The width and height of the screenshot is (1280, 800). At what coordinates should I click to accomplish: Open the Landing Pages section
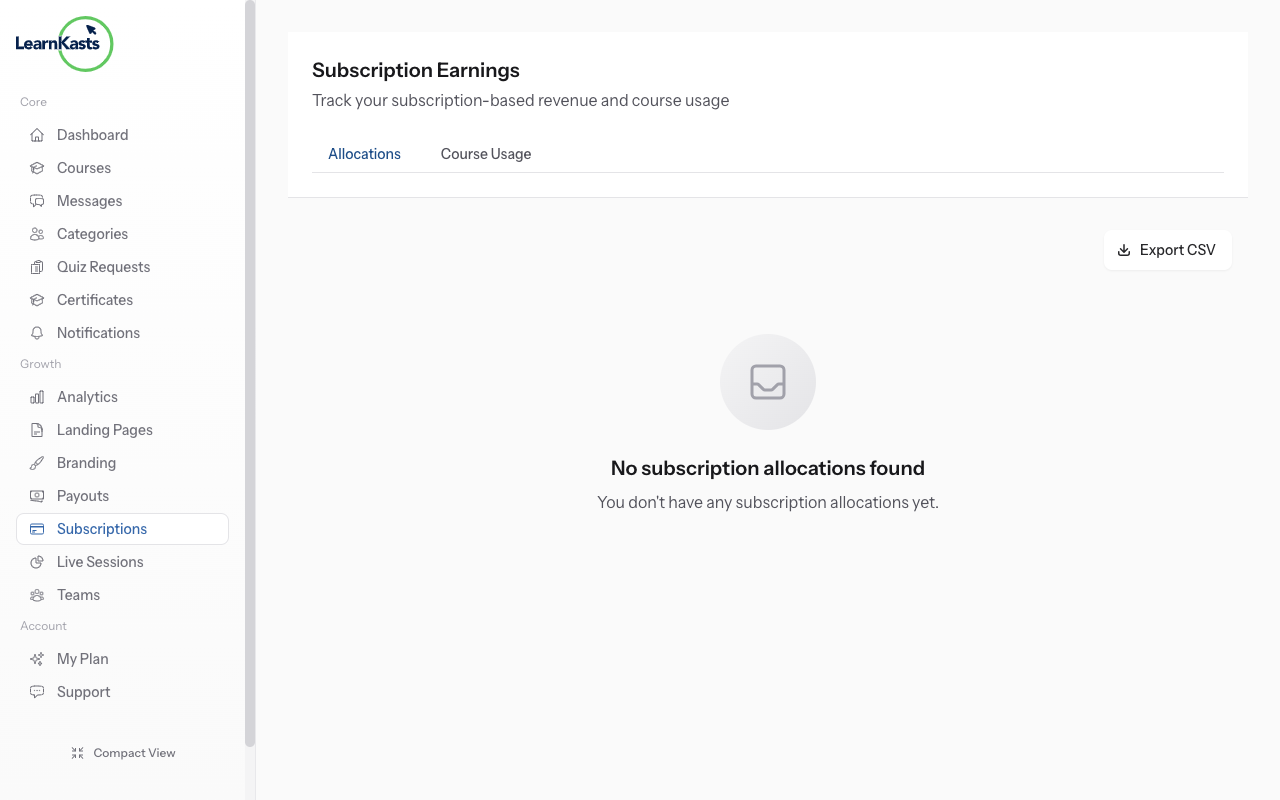point(103,429)
